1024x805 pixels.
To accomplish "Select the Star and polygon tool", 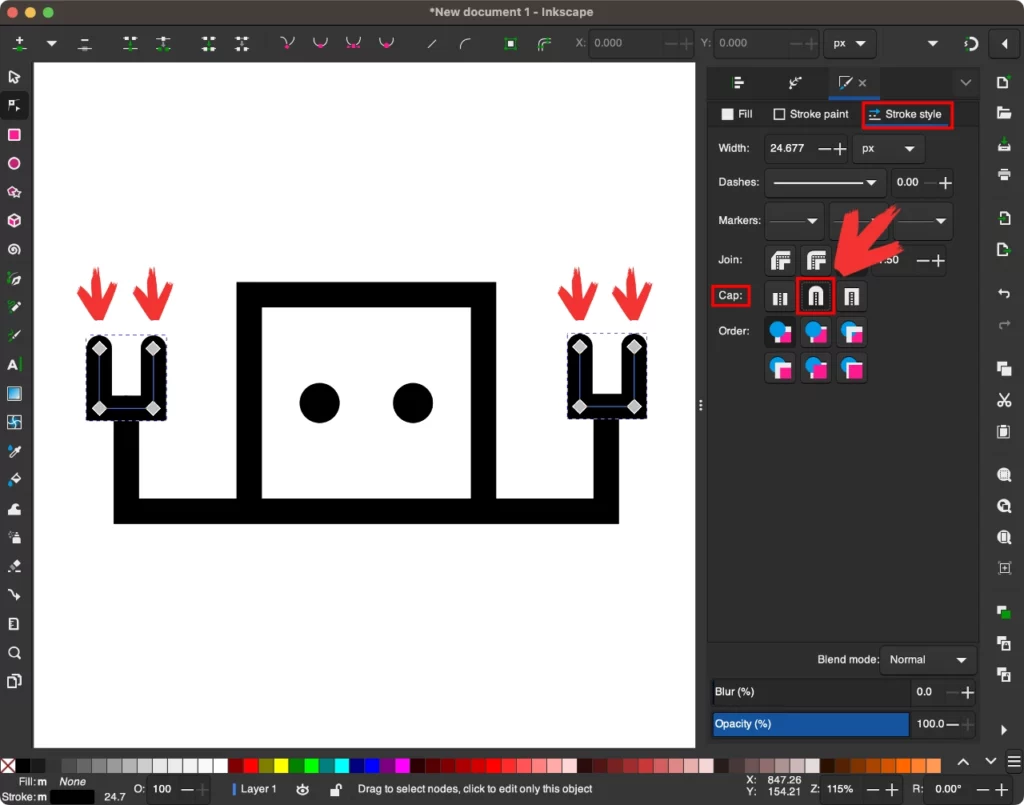I will click(14, 192).
